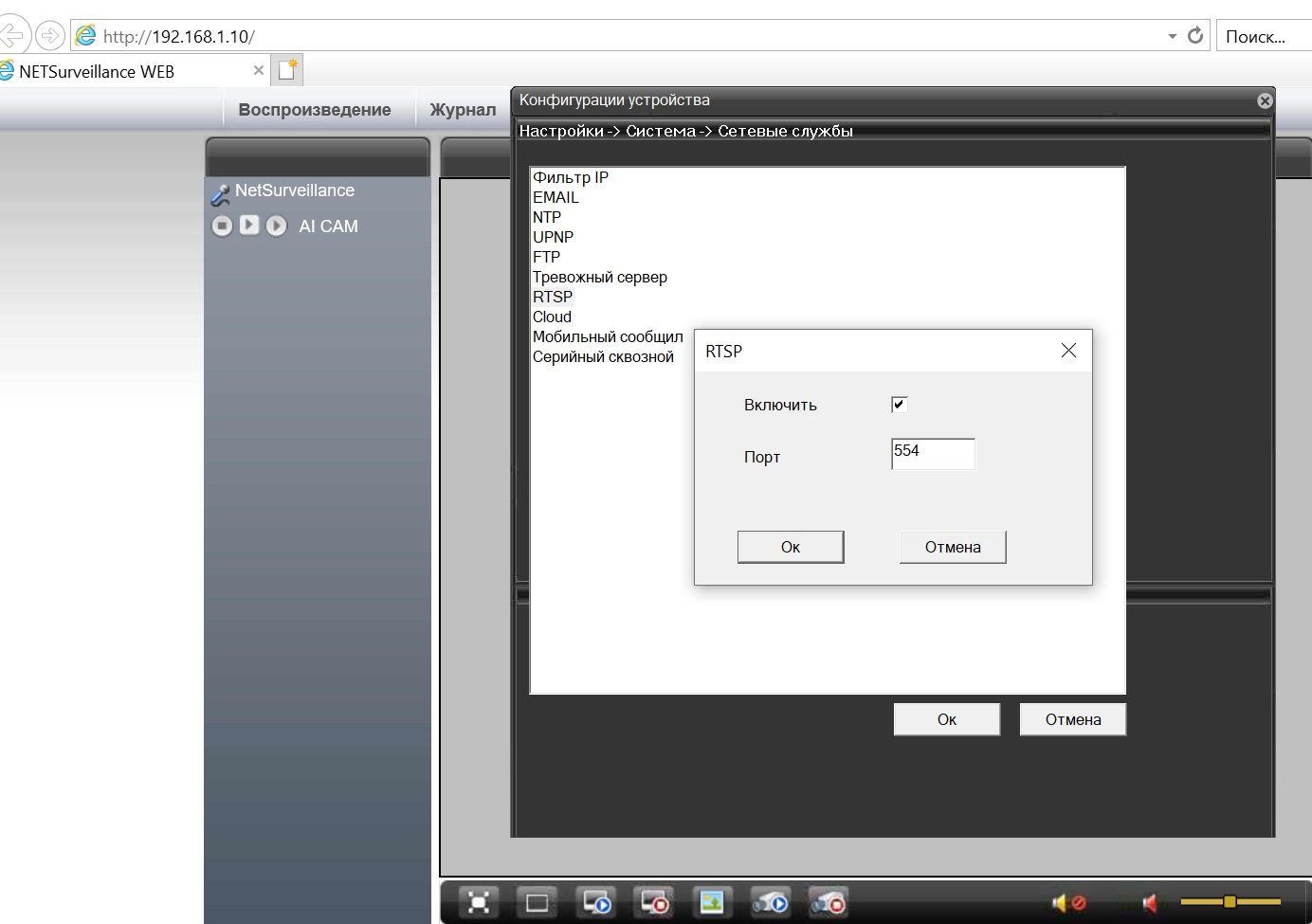Mute audio with the crossed speaker icon
The height and width of the screenshot is (924, 1312).
click(1068, 903)
